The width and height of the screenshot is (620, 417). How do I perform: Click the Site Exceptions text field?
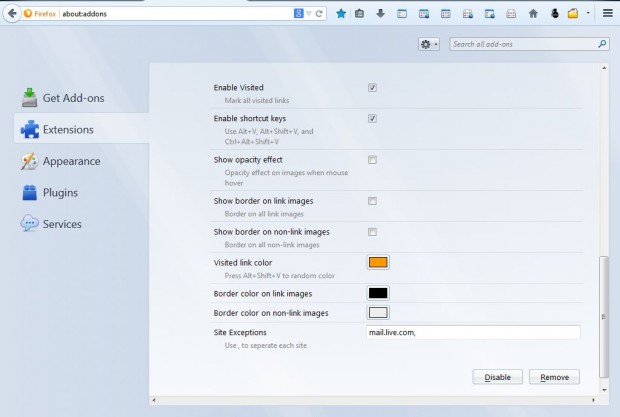click(473, 332)
